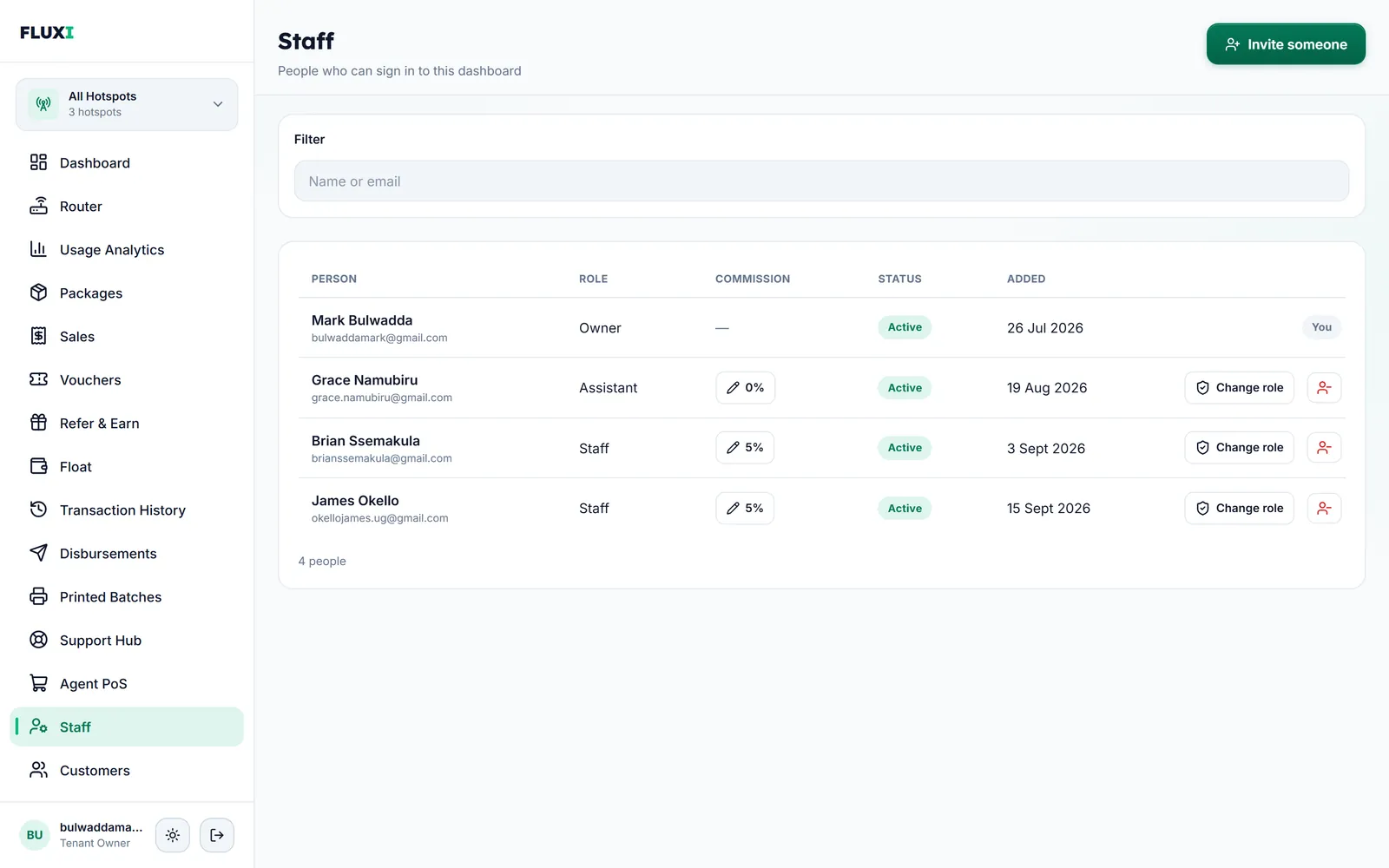Click the BU user avatar
1389x868 pixels.
pyautogui.click(x=35, y=835)
